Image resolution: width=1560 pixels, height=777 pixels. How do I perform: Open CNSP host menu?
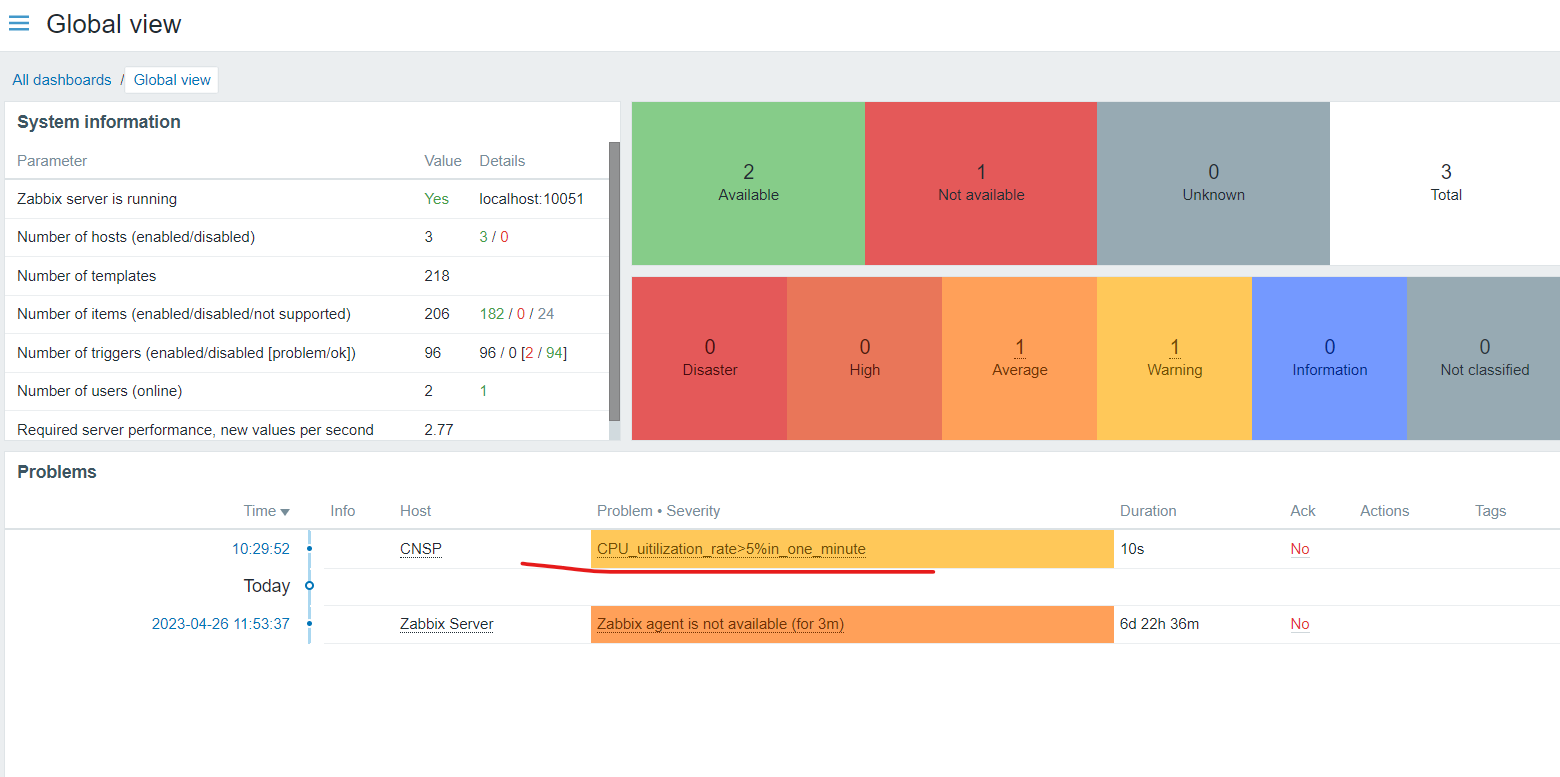pos(420,549)
